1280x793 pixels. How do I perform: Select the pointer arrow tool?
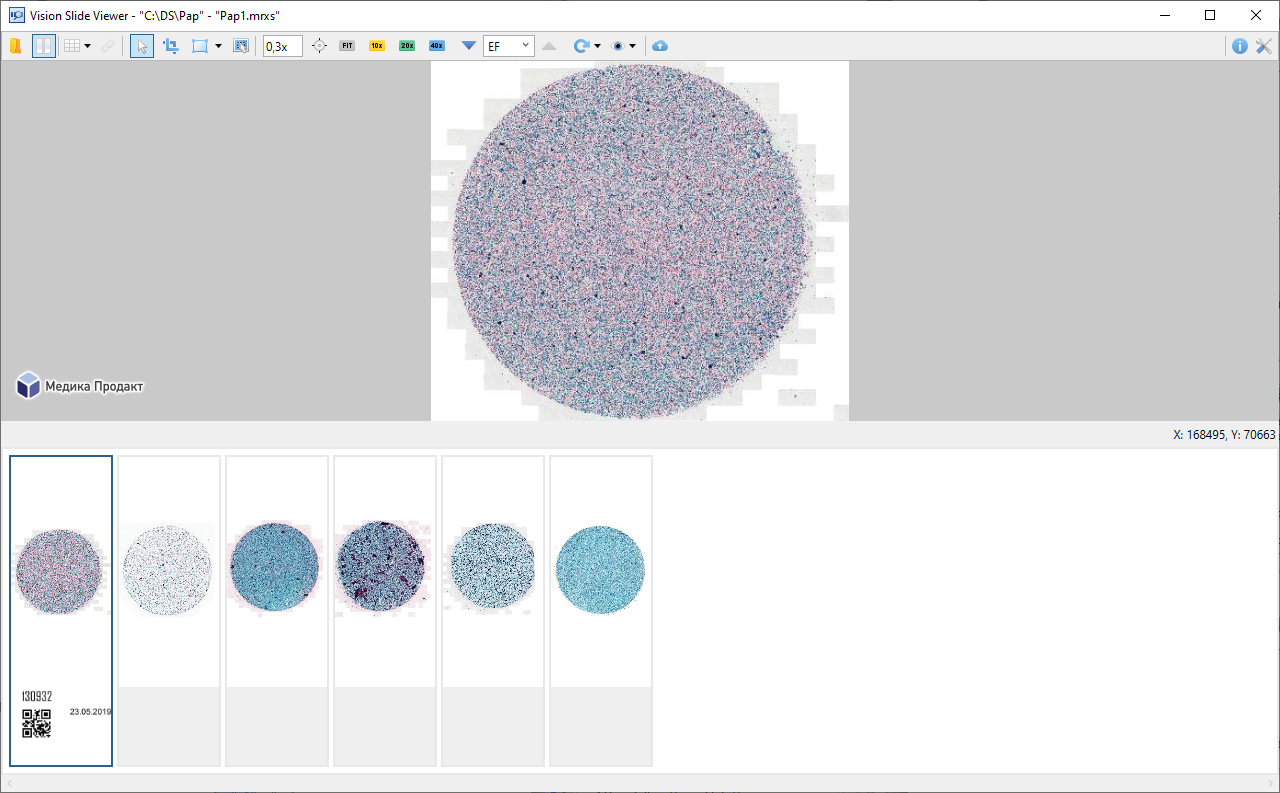click(x=142, y=46)
